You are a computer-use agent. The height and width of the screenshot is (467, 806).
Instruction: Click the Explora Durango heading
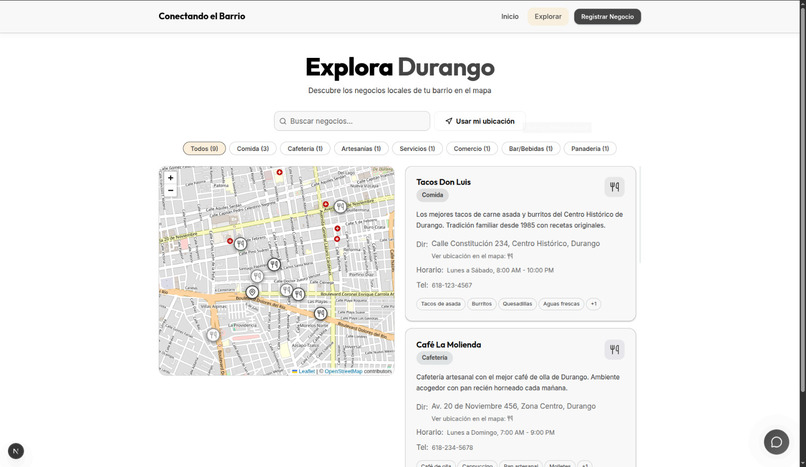pos(400,67)
